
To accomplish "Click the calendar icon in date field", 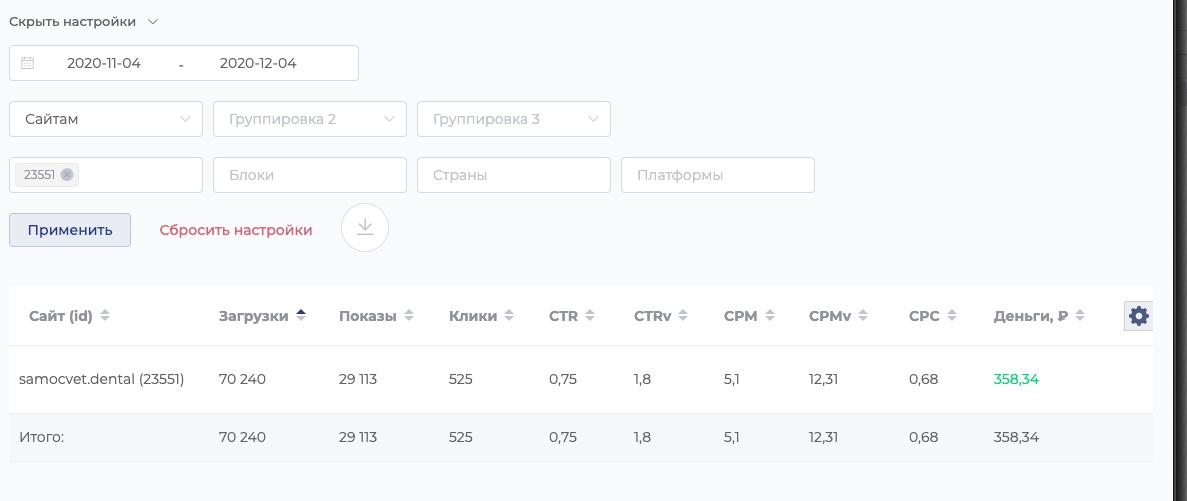I will 28,63.
